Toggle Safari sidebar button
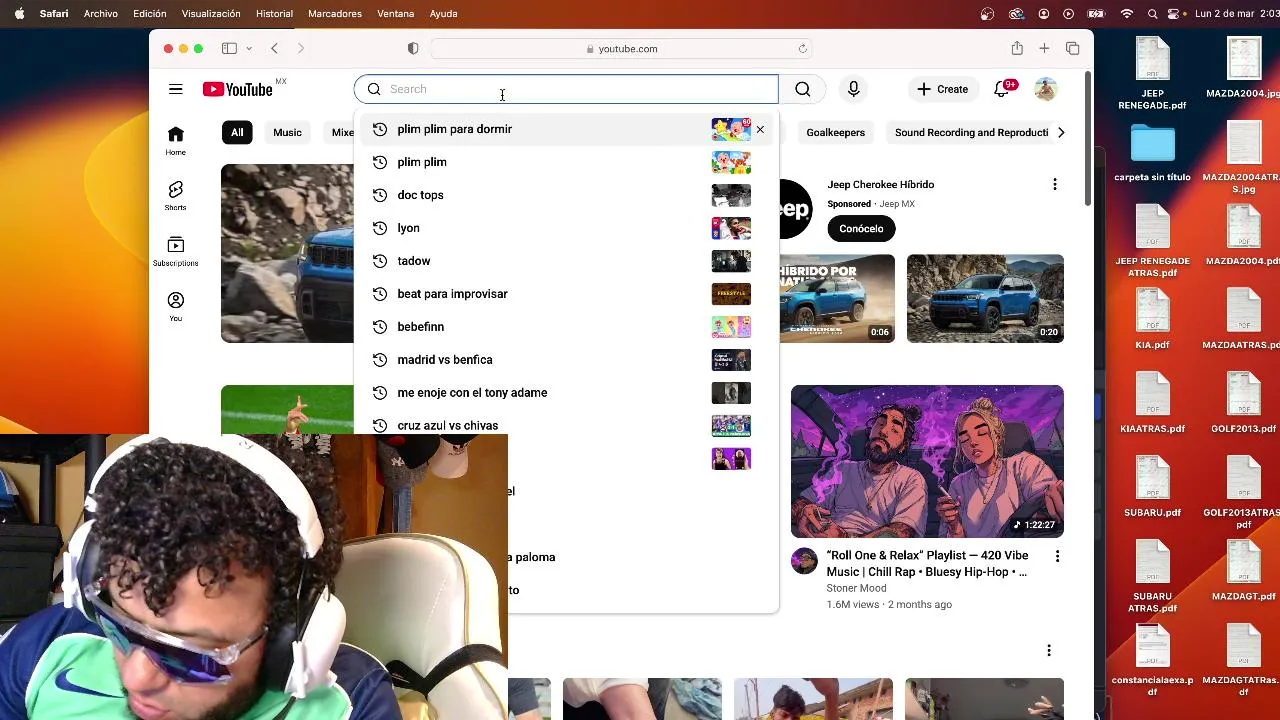The width and height of the screenshot is (1280, 720). [229, 48]
